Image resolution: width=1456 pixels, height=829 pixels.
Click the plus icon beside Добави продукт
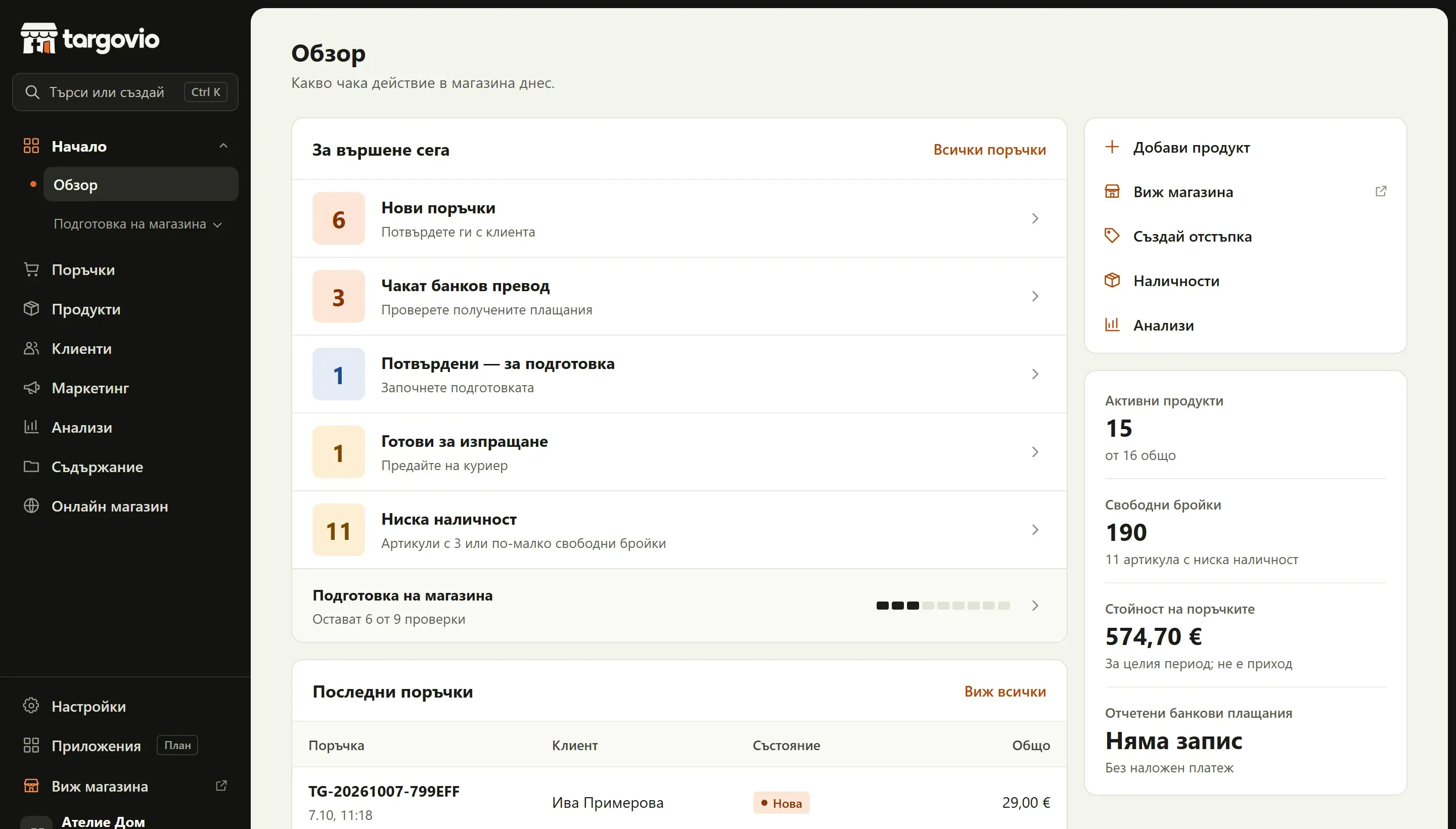pyautogui.click(x=1112, y=147)
